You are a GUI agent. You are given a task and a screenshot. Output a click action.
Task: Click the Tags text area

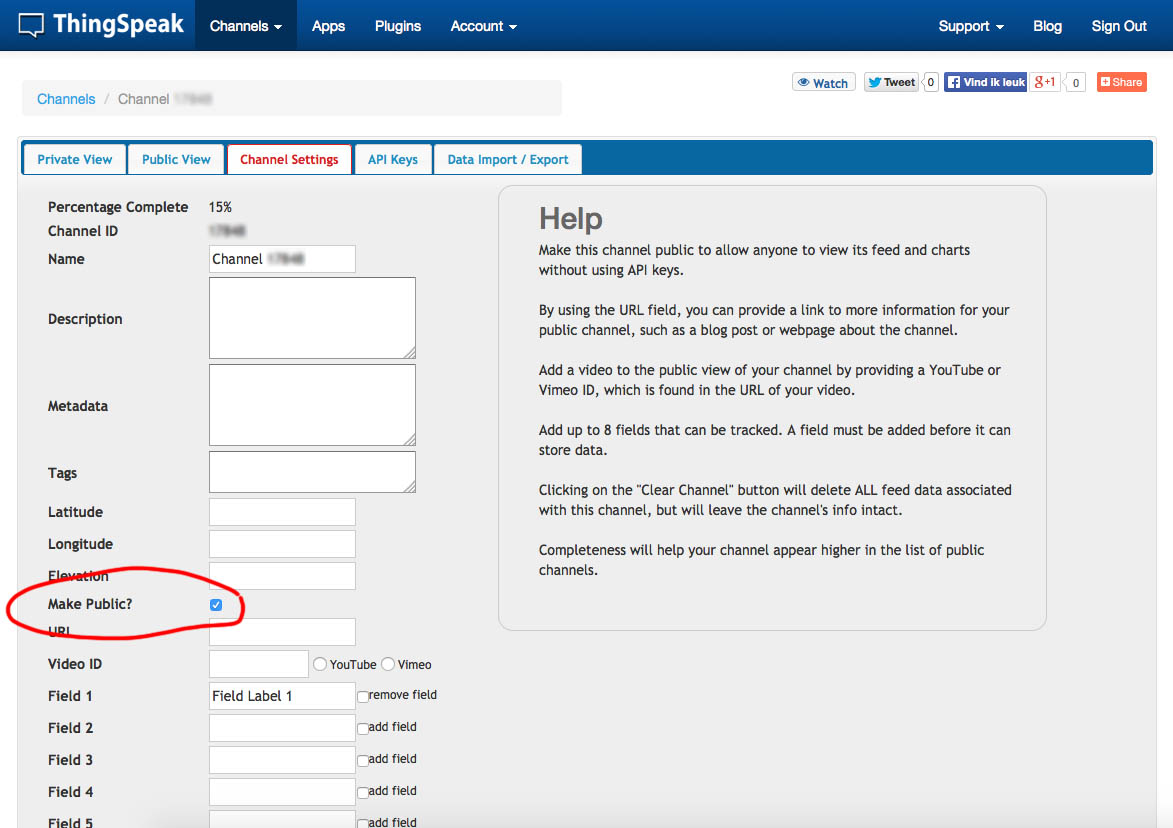(x=312, y=472)
